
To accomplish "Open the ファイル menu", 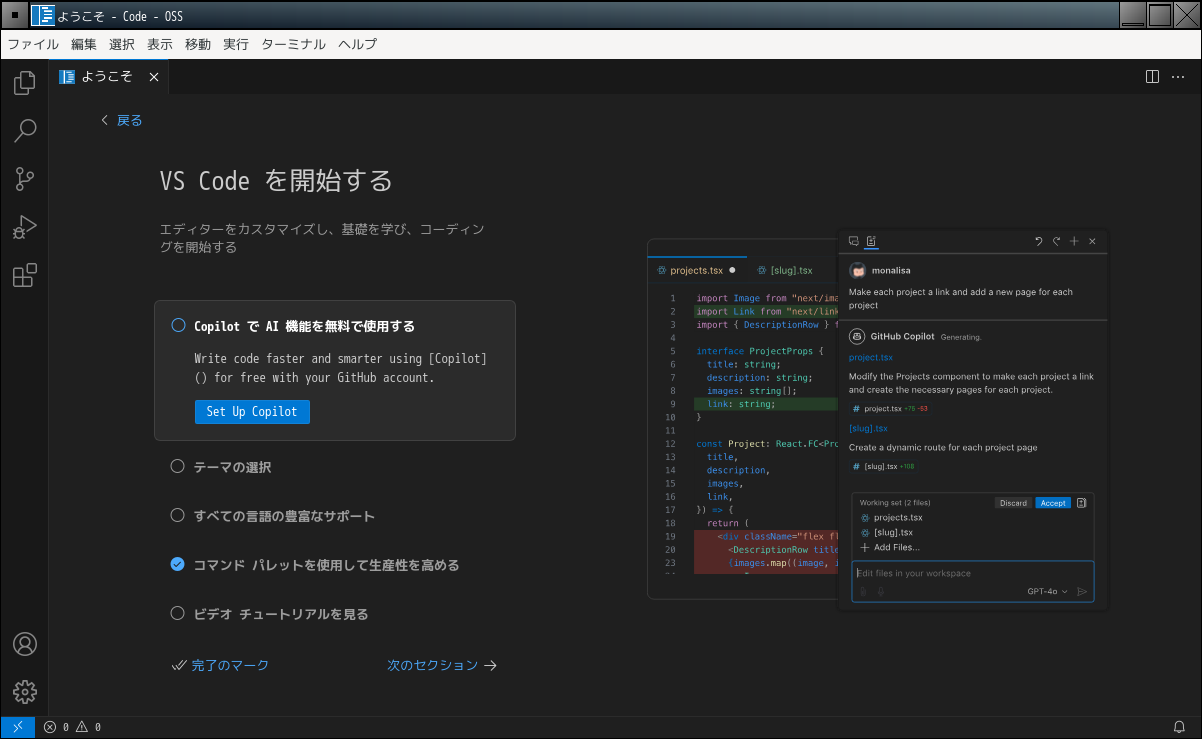I will 33,44.
